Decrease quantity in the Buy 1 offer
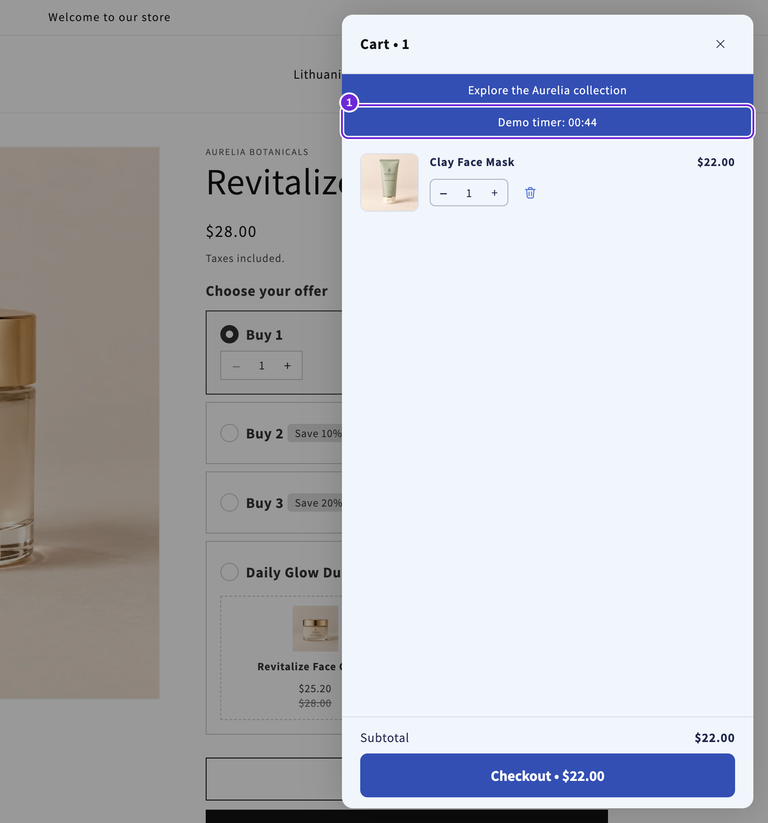 click(x=236, y=366)
